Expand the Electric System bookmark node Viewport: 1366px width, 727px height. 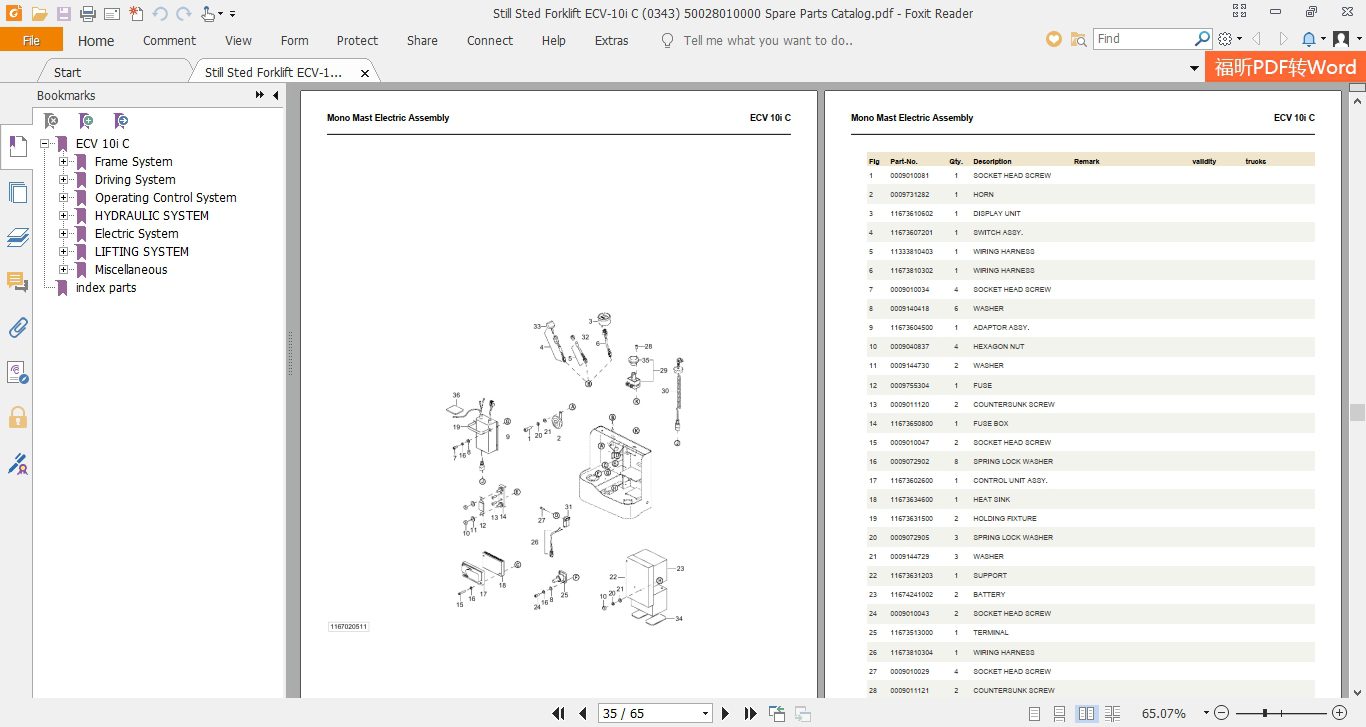coord(64,233)
